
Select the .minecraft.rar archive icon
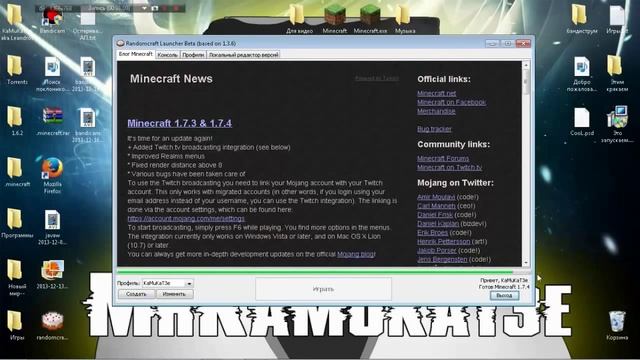[52, 122]
